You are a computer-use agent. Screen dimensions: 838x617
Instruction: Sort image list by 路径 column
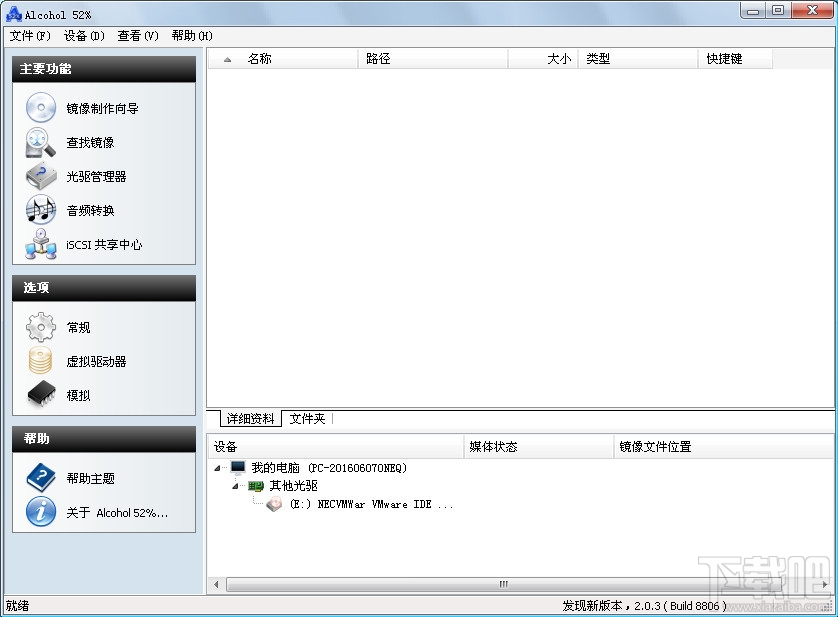click(433, 59)
